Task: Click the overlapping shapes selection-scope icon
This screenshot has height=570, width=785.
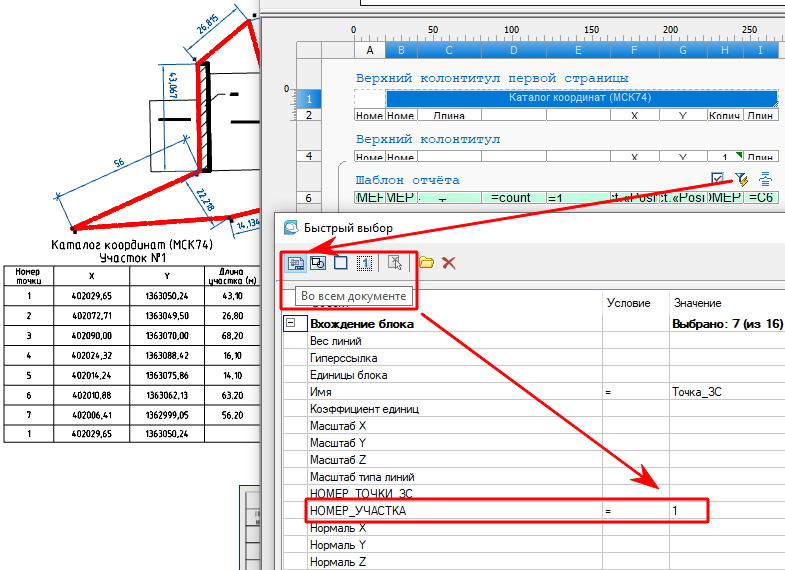Action: point(318,263)
